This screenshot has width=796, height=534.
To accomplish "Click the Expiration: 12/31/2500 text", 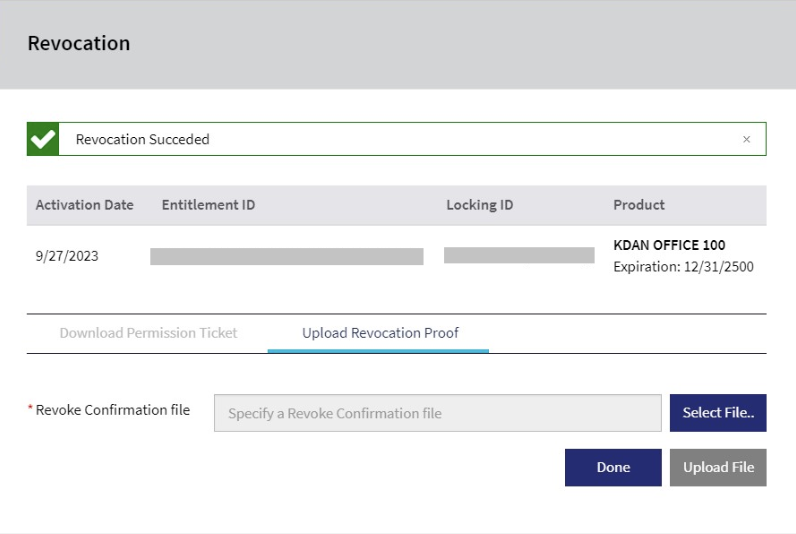I will coord(683,267).
